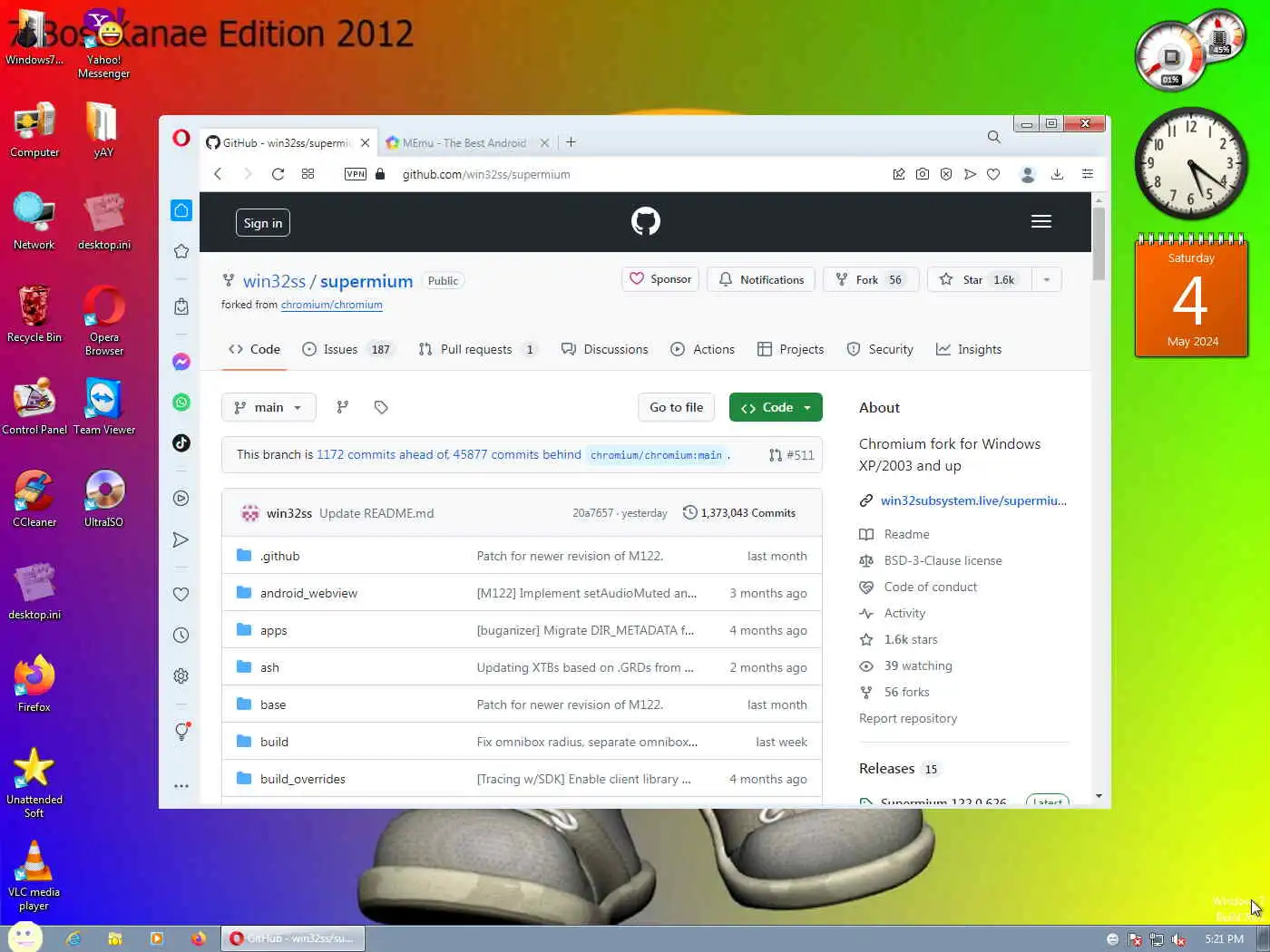
Task: Open pull request #511 link
Action: (791, 455)
